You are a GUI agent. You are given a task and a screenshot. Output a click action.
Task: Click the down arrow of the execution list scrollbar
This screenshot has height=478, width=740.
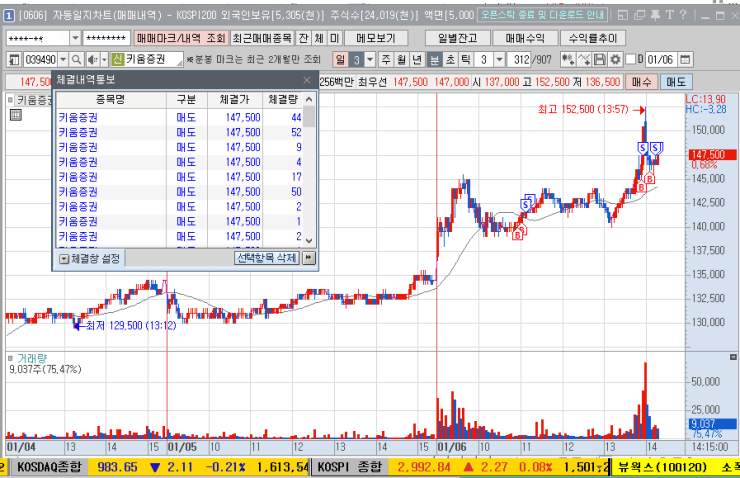[x=309, y=240]
